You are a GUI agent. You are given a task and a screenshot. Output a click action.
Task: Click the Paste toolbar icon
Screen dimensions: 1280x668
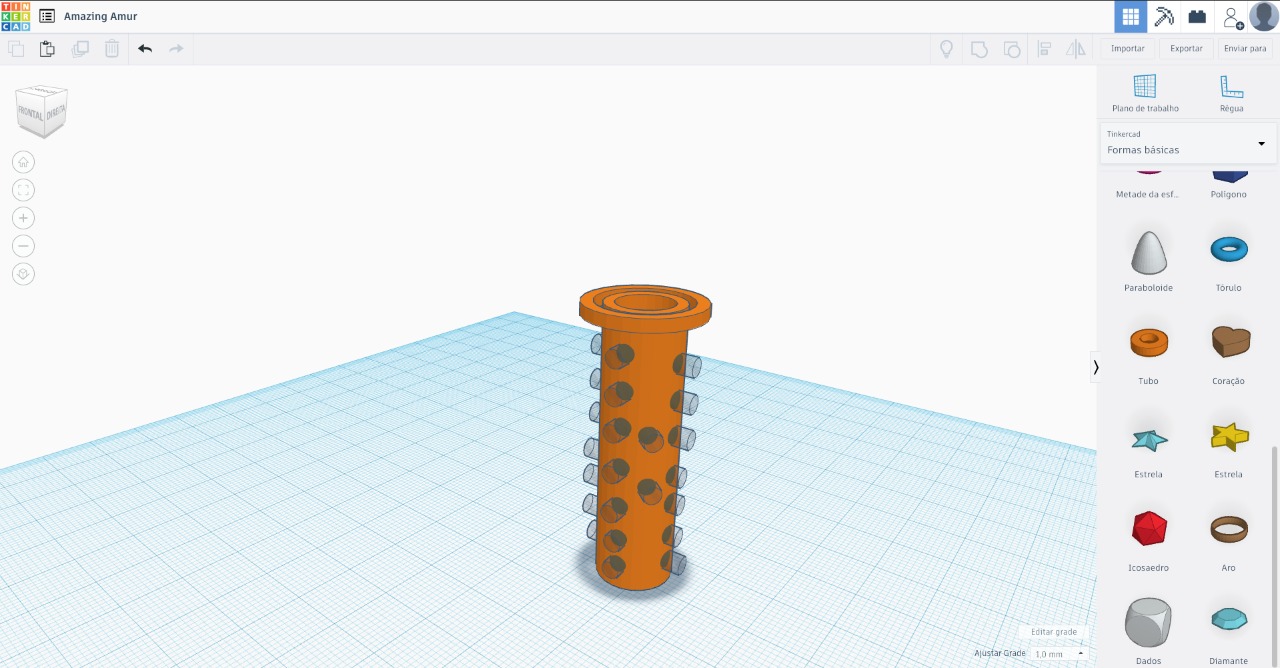coord(47,48)
